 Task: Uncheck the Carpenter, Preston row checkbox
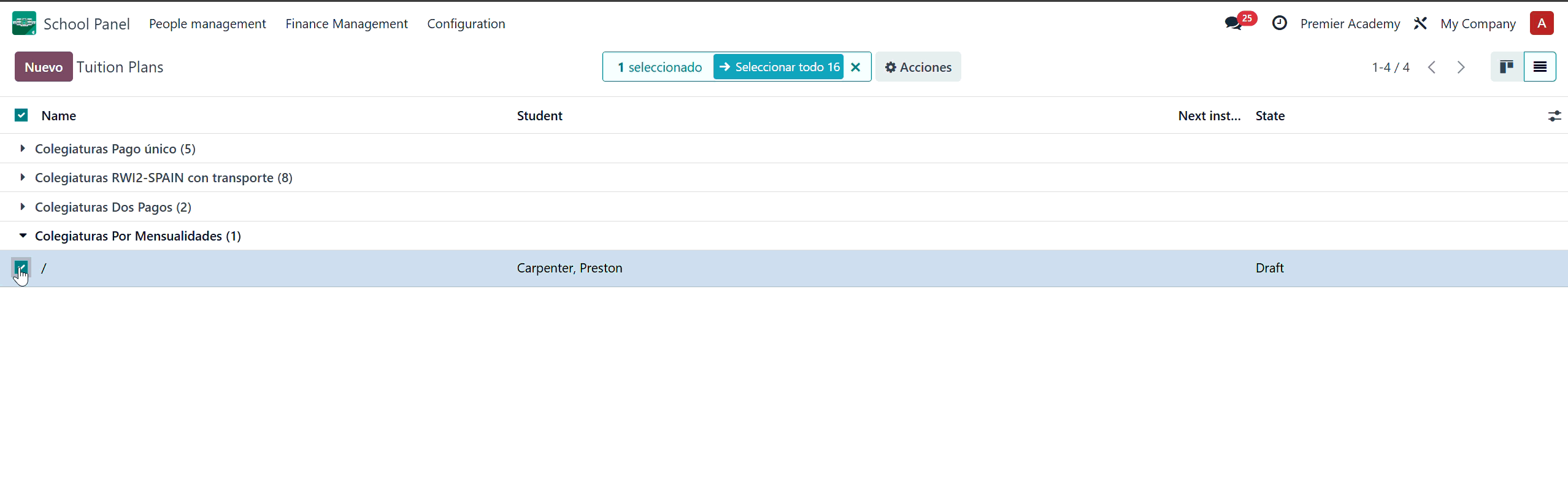pos(21,268)
